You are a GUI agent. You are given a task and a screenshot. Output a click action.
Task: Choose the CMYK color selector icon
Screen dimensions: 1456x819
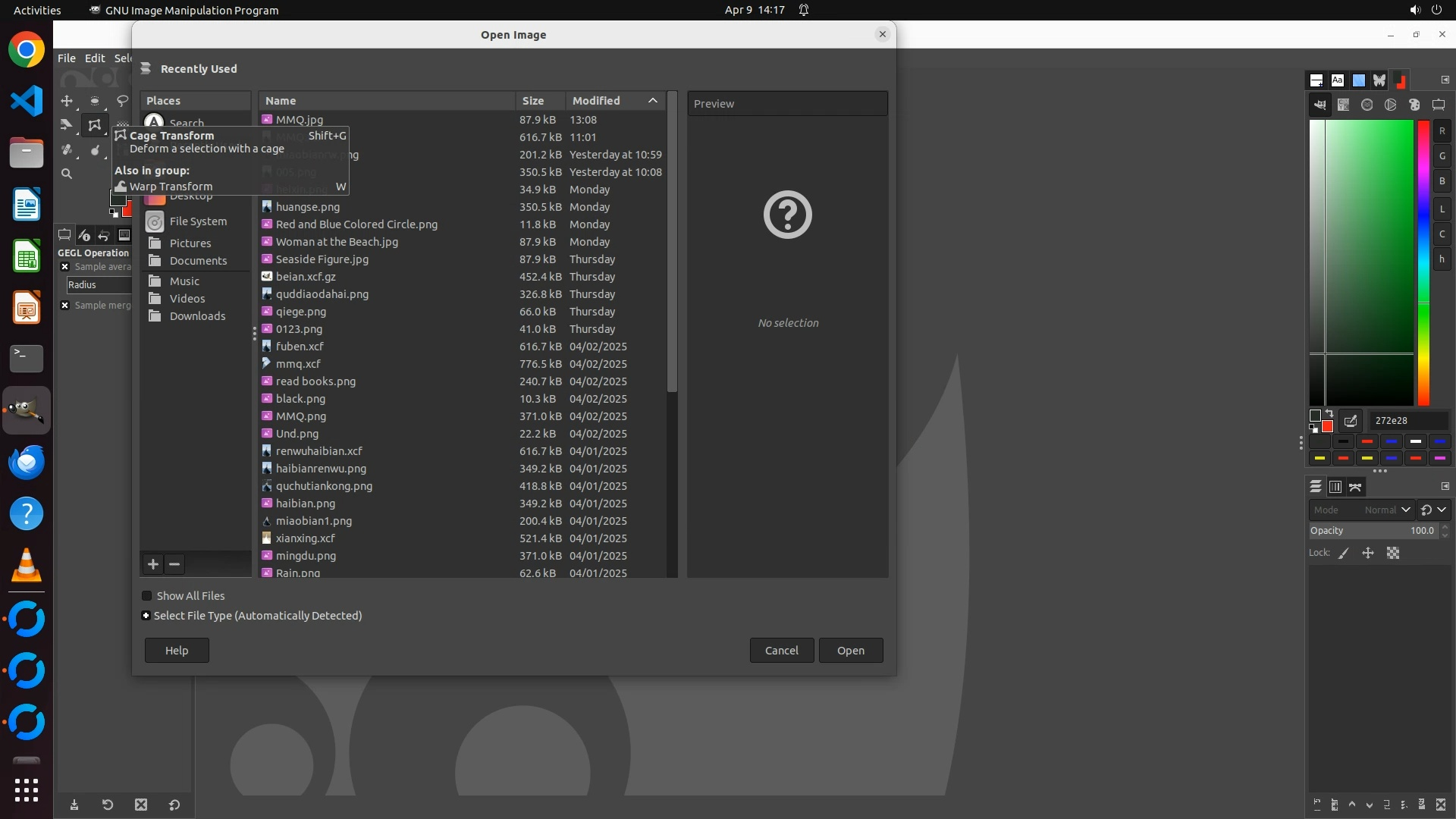[1344, 105]
